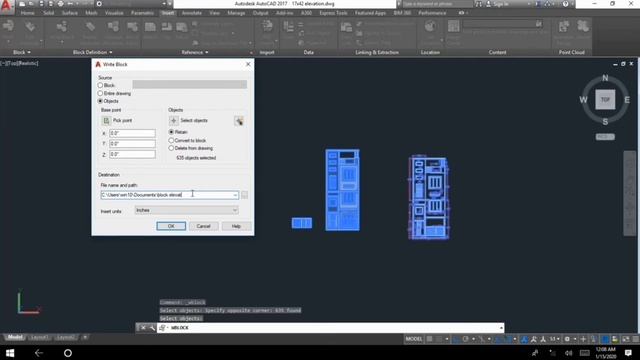Expand the Block panel dropdown
Viewport: 640px width, 360px height.
point(22,52)
